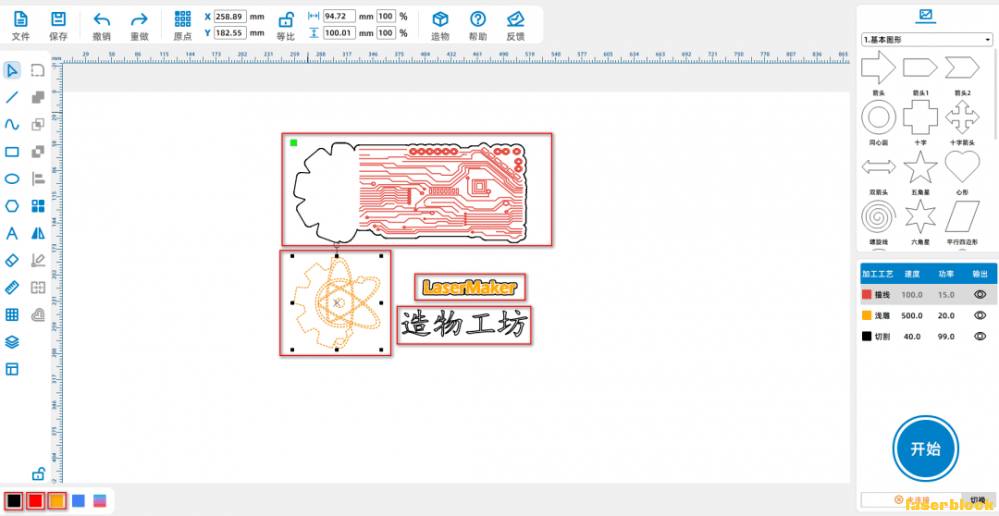Viewport: 999px width, 516px height.
Task: Click the X coordinate field
Action: click(x=230, y=16)
